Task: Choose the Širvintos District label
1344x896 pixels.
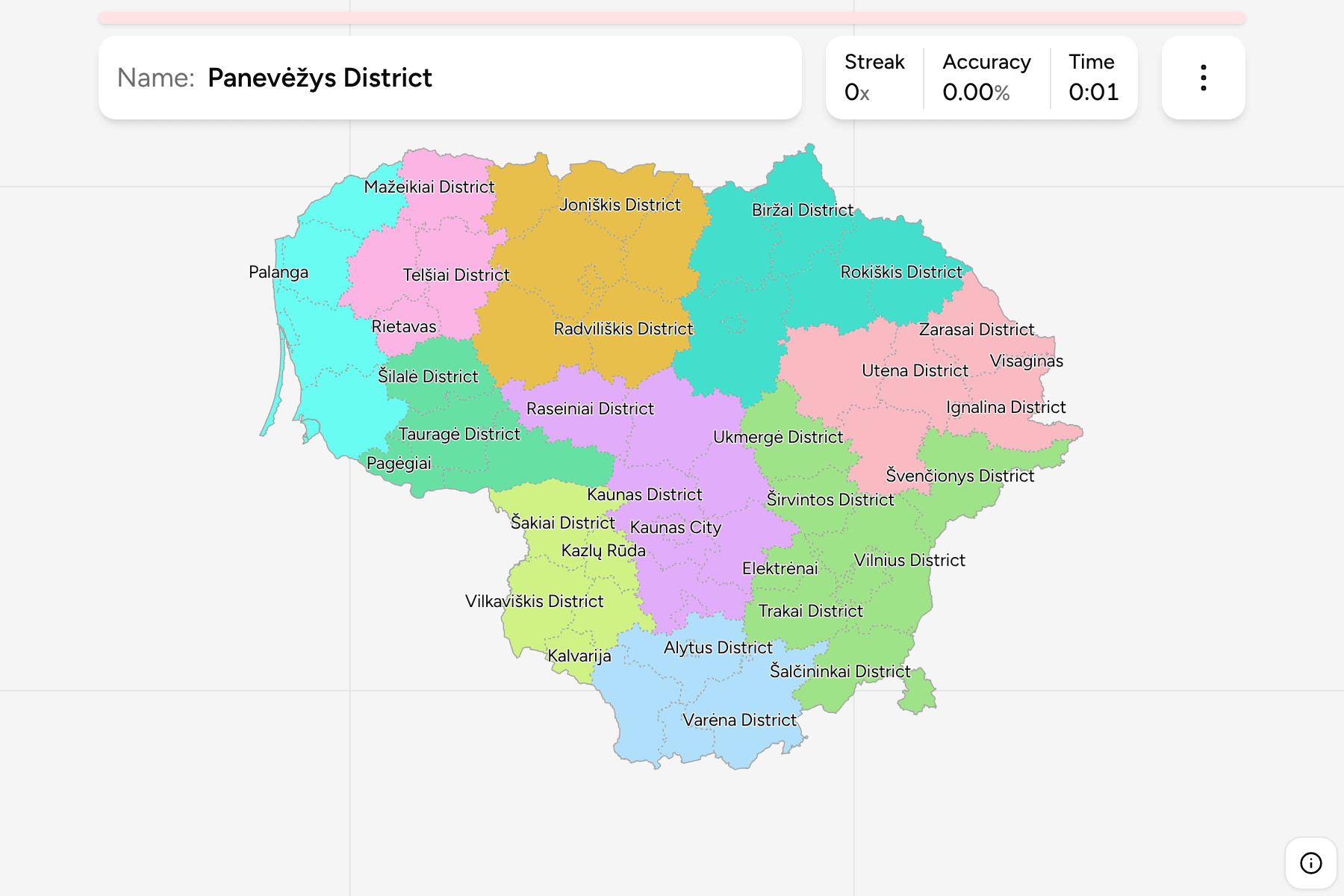Action: [830, 500]
